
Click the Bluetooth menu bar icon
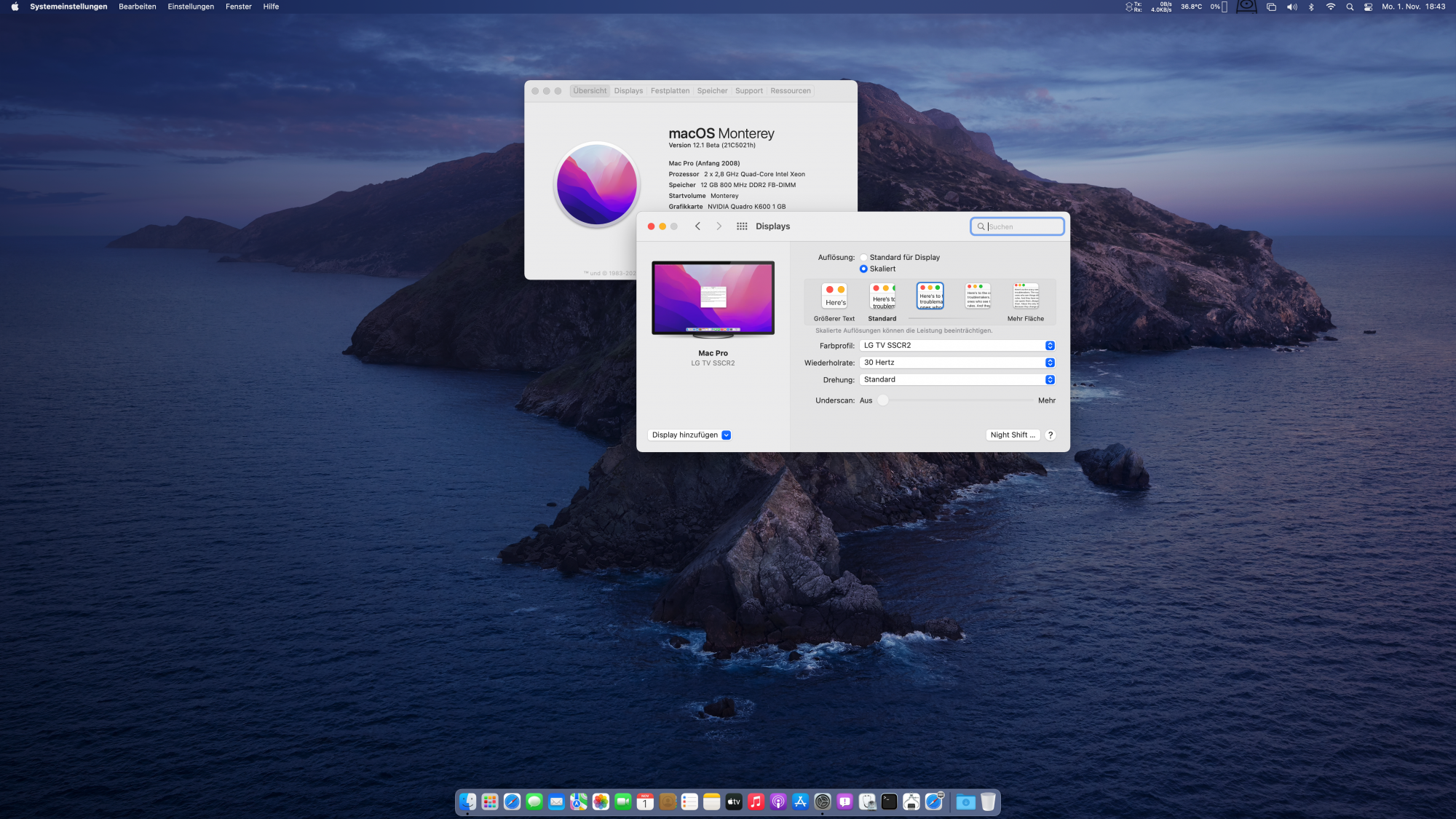pos(1311,7)
